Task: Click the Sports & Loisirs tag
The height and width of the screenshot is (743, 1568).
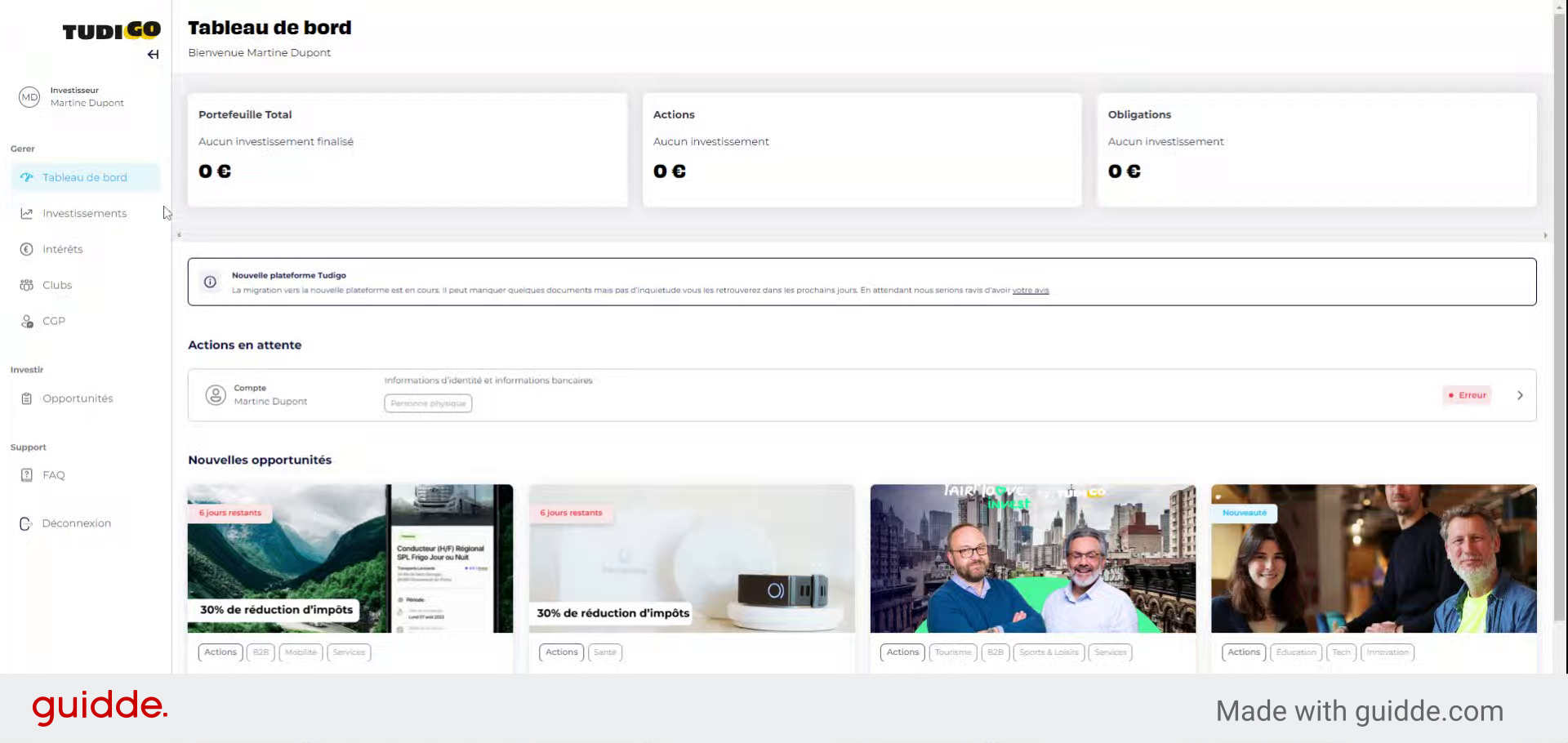Action: 1049,652
